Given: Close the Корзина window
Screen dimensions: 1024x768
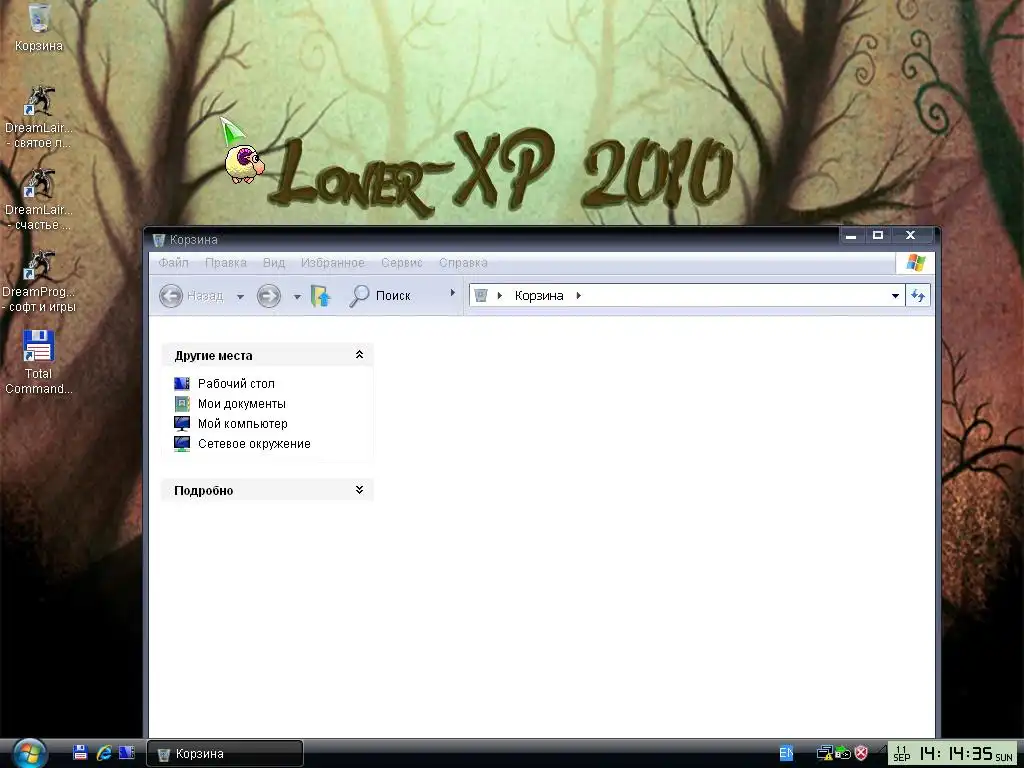Looking at the screenshot, I should point(911,236).
